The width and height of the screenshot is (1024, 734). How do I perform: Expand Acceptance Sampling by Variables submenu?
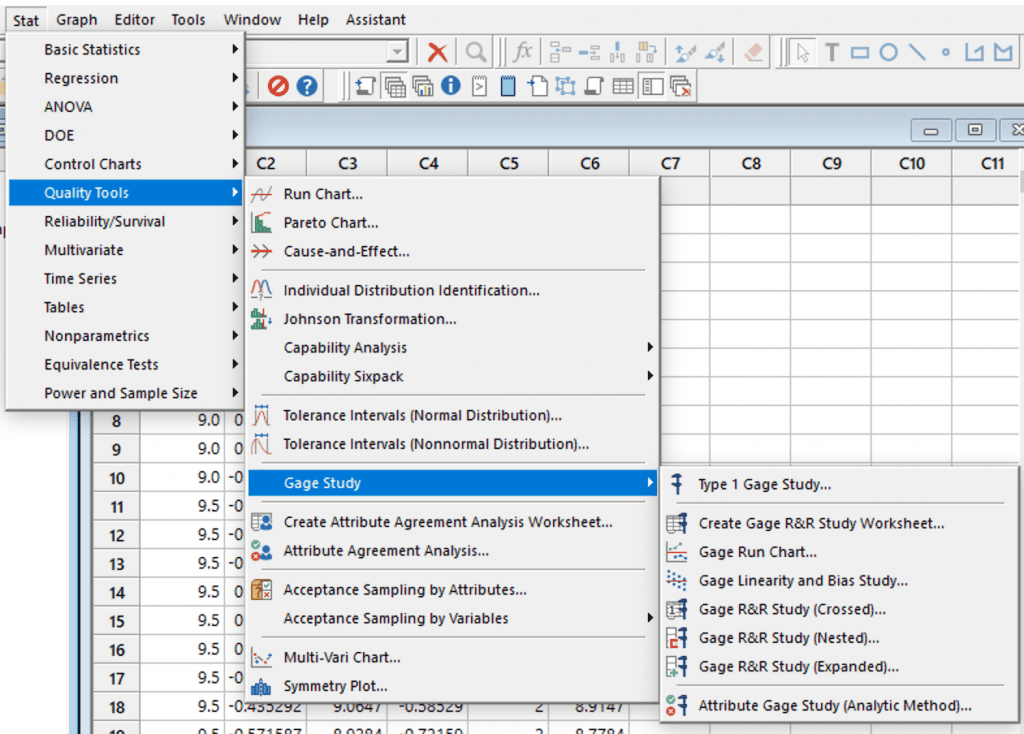click(453, 618)
